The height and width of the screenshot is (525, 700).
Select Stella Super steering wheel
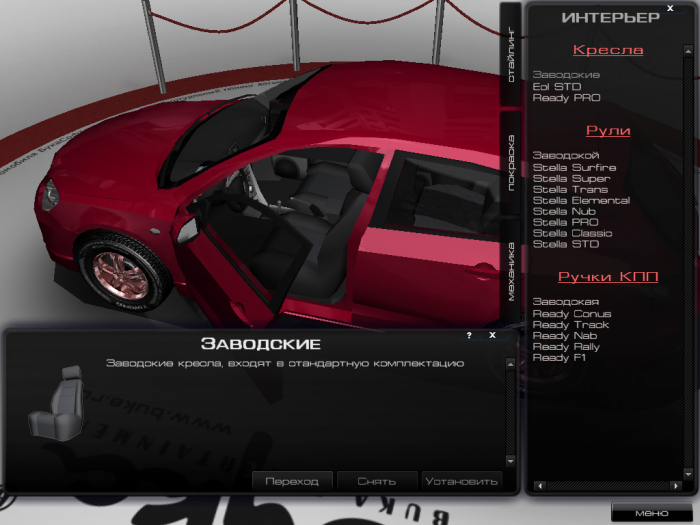[x=571, y=179]
